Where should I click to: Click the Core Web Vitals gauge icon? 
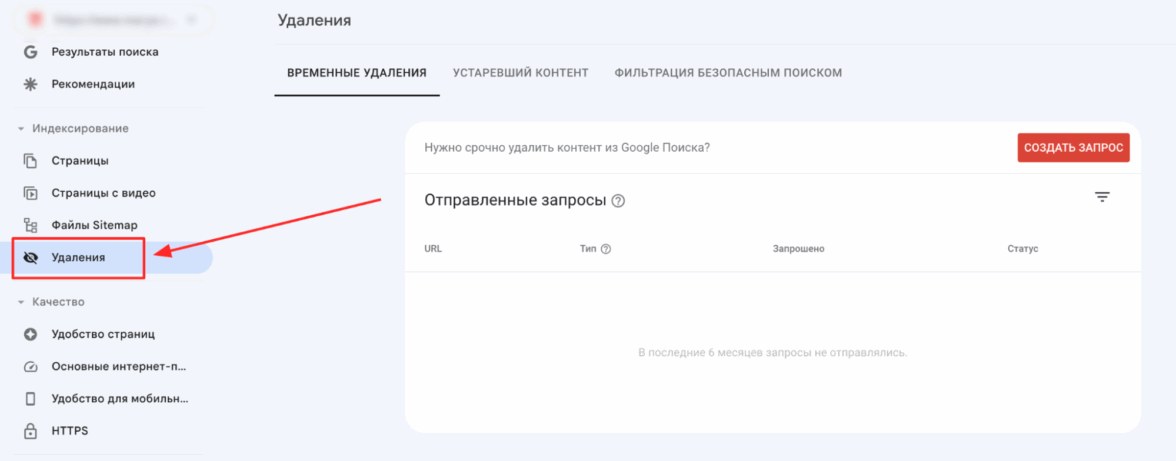[x=30, y=367]
